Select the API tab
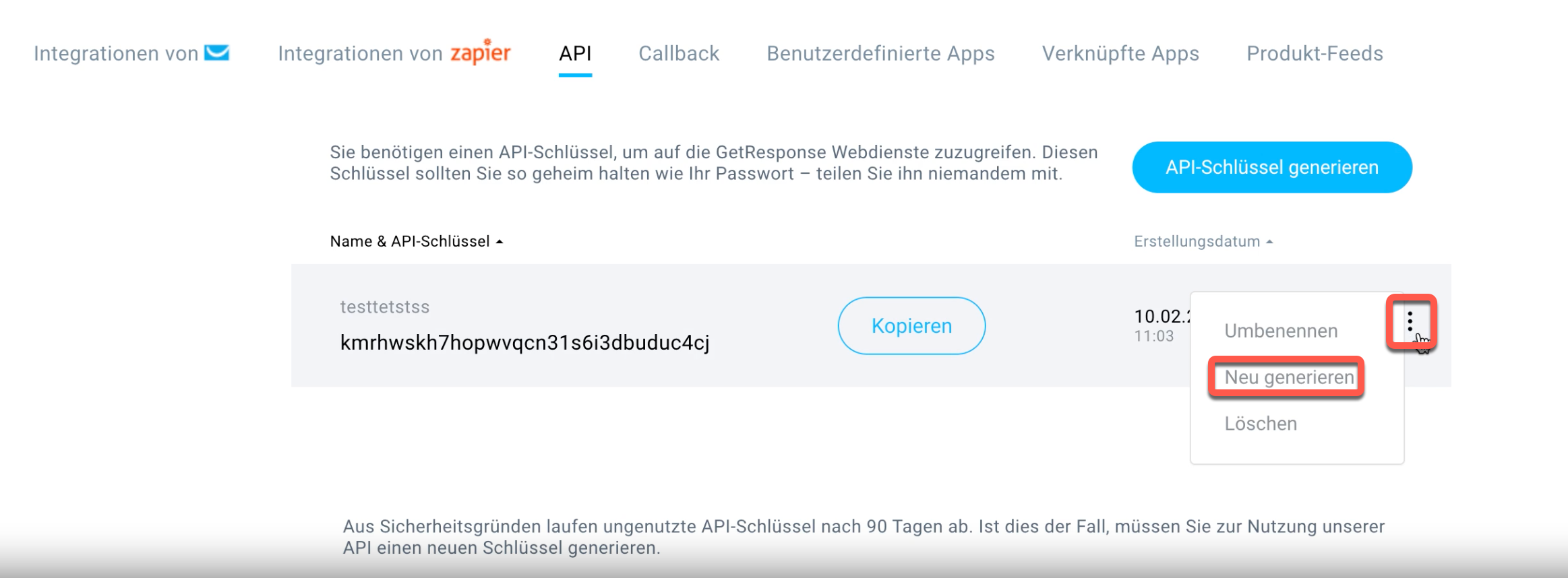This screenshot has height=578, width=1568. point(575,53)
